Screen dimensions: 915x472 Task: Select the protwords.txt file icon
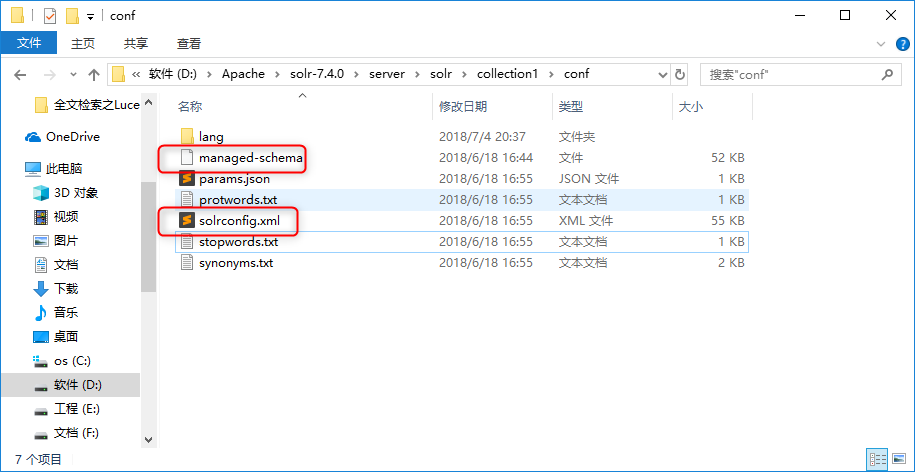tap(187, 200)
